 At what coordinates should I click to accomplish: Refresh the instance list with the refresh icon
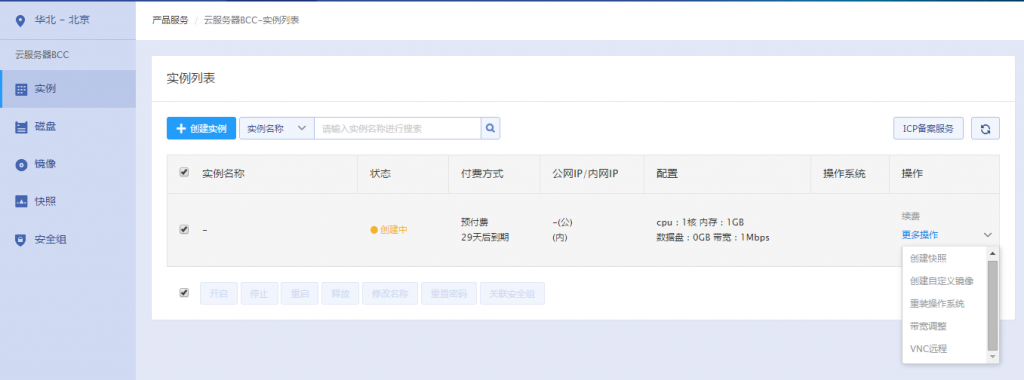[985, 129]
